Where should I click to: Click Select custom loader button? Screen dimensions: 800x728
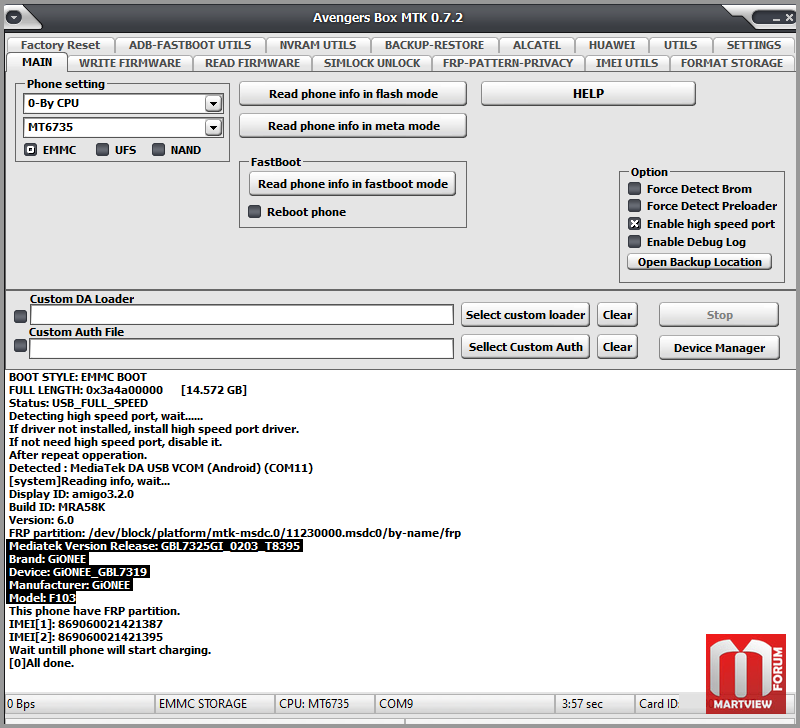coord(526,315)
